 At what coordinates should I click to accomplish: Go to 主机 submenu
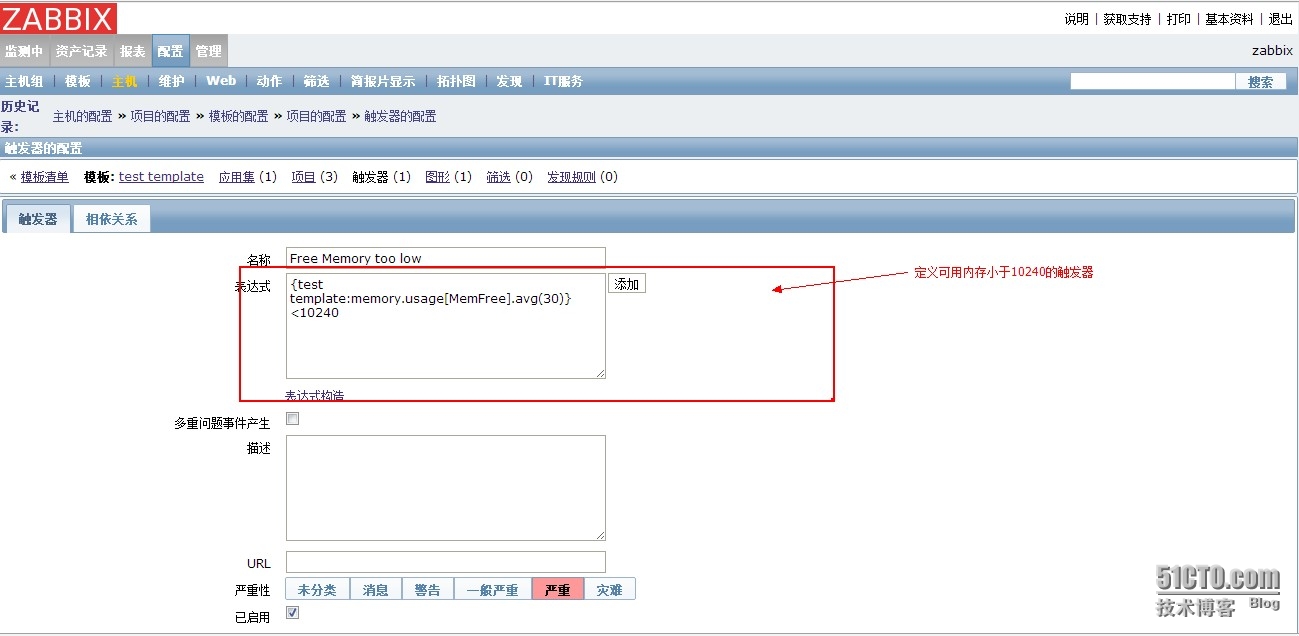(x=125, y=82)
